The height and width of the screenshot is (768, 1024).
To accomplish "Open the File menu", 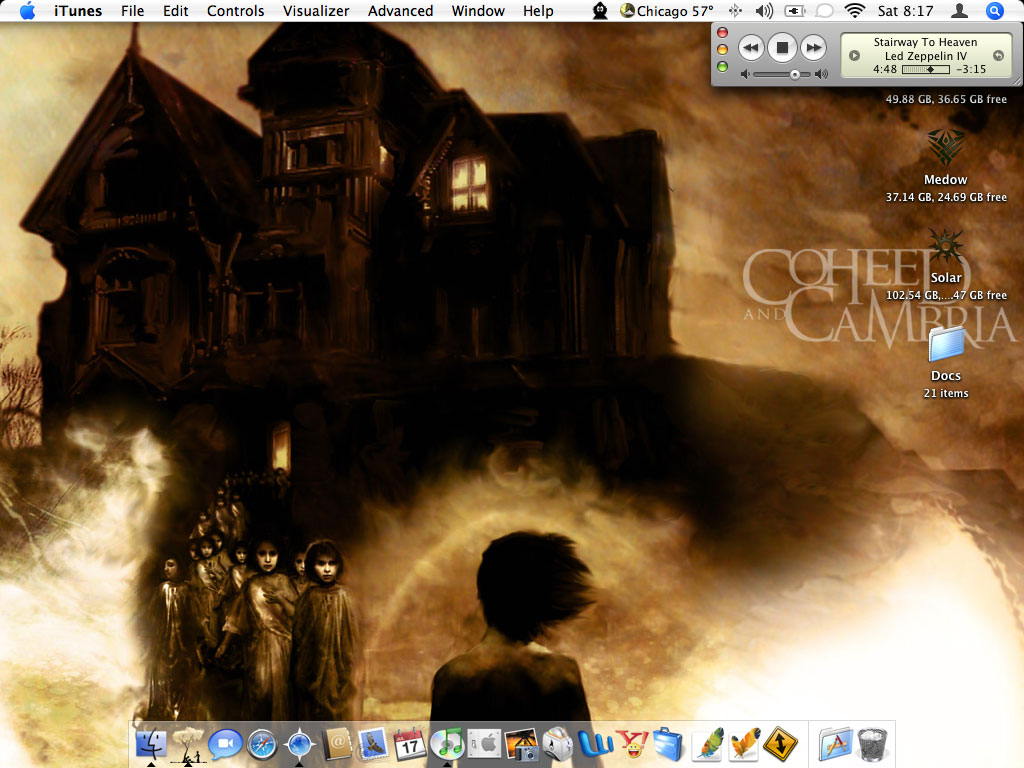I will (133, 10).
